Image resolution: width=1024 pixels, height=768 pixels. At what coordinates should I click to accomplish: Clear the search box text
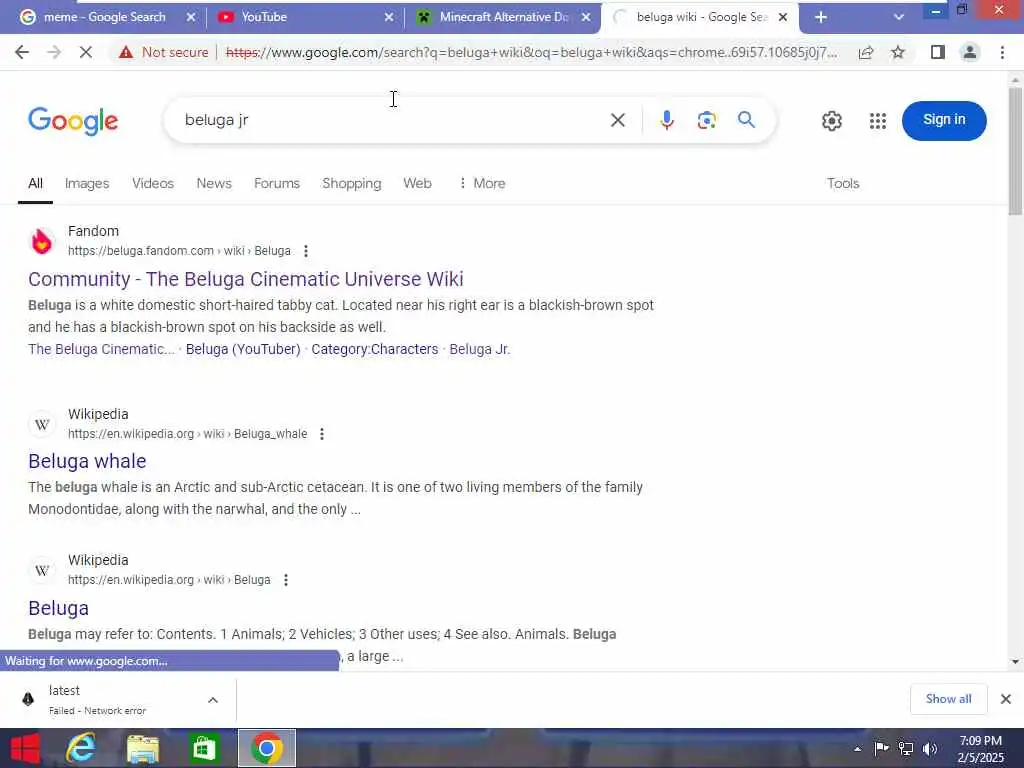point(617,120)
